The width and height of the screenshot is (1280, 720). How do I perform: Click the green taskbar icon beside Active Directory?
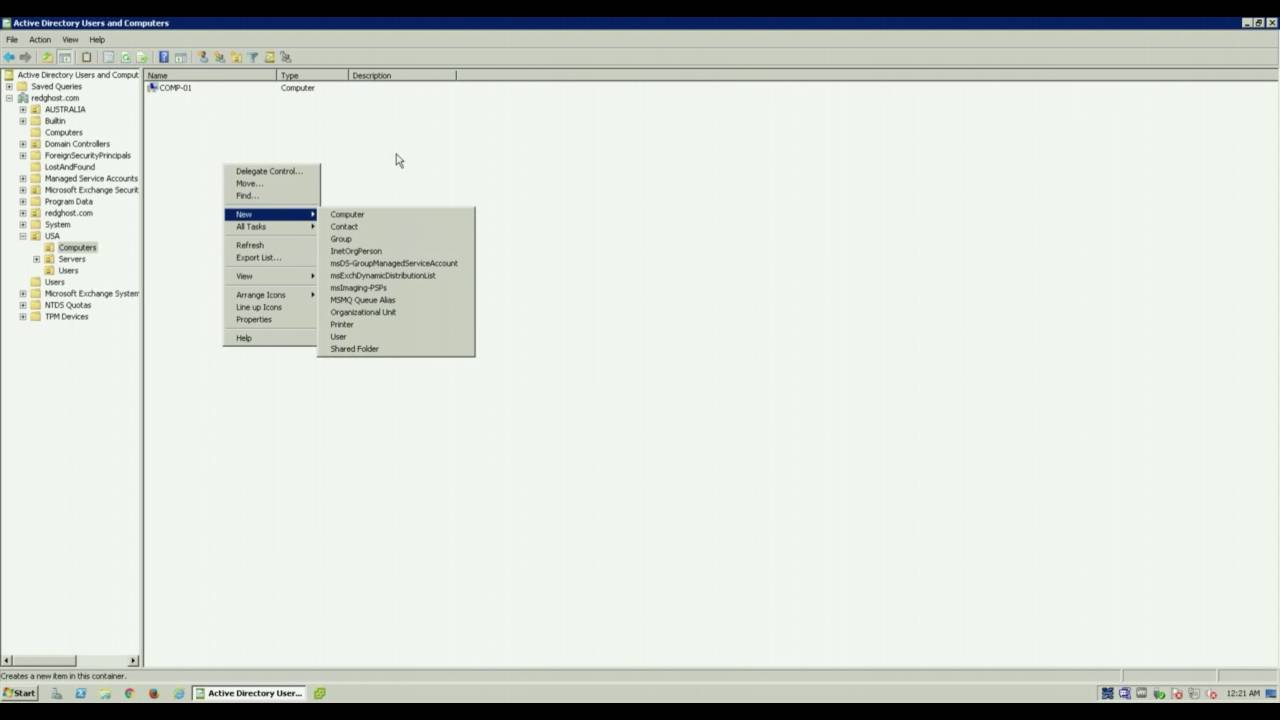coord(319,693)
